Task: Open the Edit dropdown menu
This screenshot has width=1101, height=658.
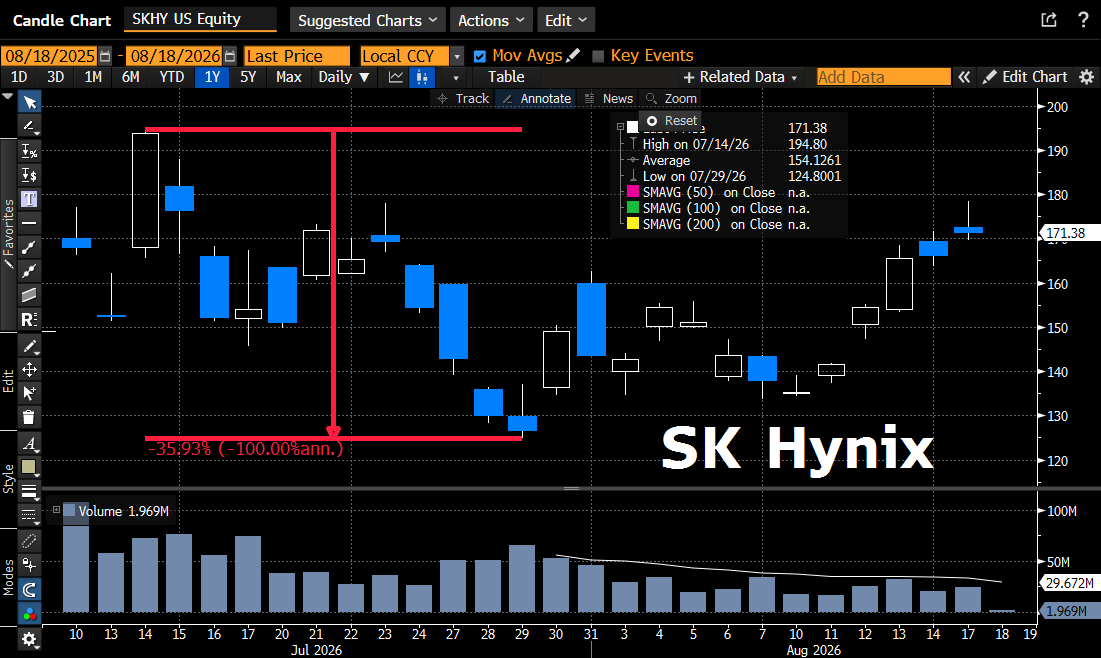Action: [566, 20]
